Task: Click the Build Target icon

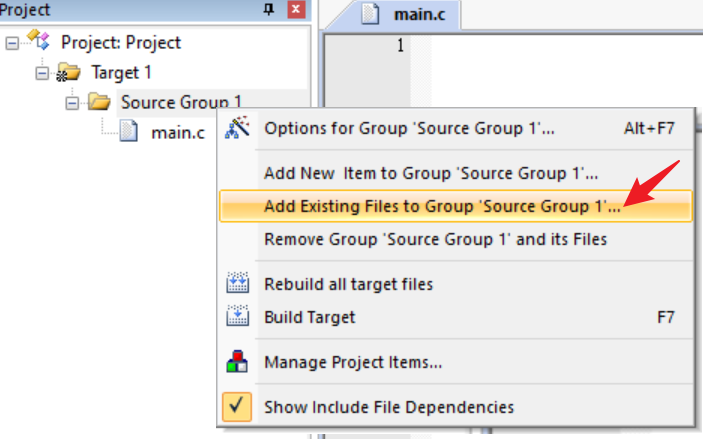Action: pyautogui.click(x=237, y=317)
